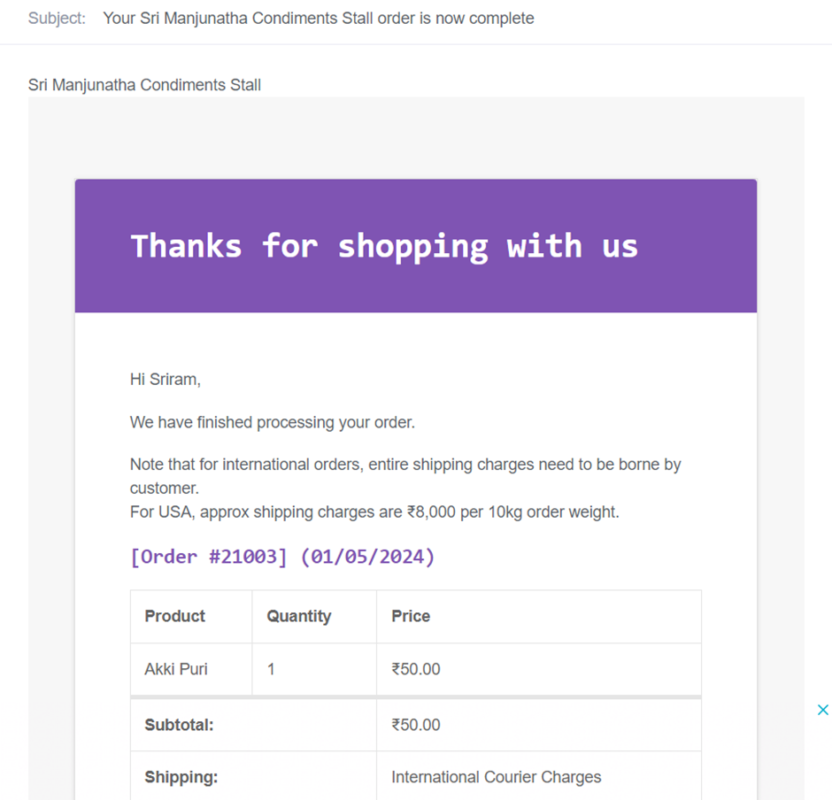Click the Hi Sriram greeting
Viewport: 832px width, 800px height.
point(165,379)
